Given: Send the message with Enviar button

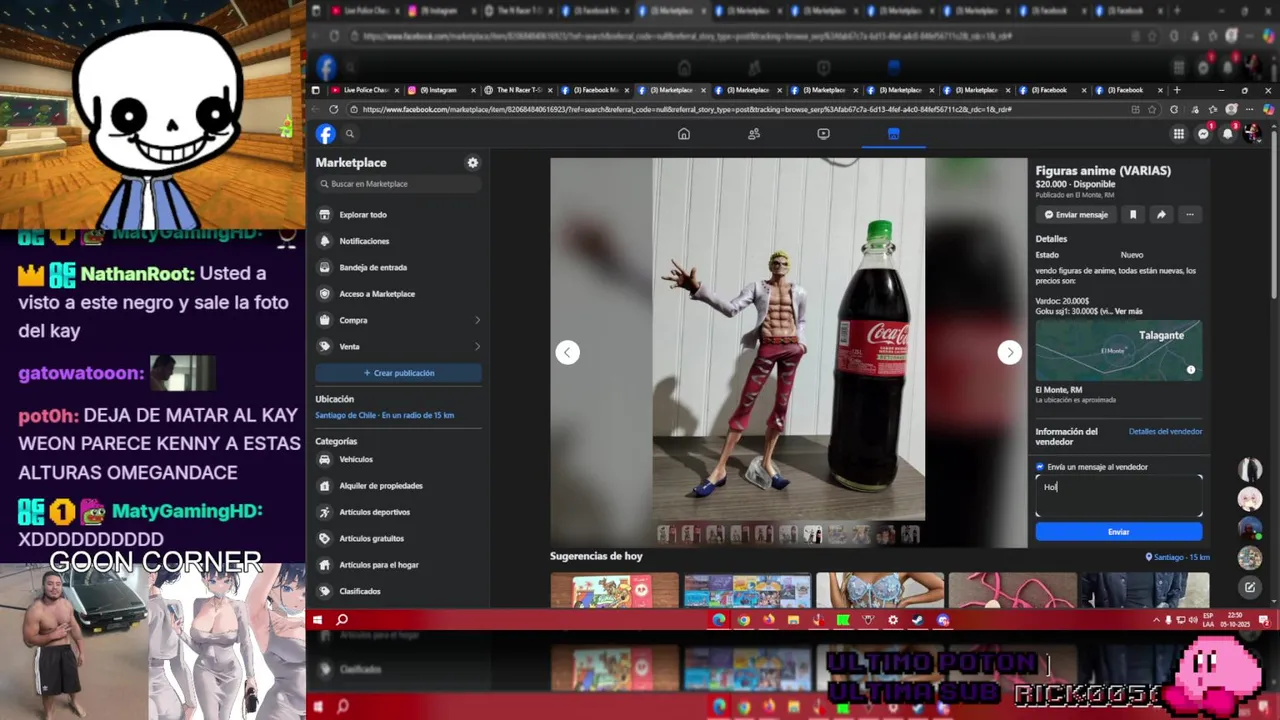Looking at the screenshot, I should pyautogui.click(x=1119, y=532).
